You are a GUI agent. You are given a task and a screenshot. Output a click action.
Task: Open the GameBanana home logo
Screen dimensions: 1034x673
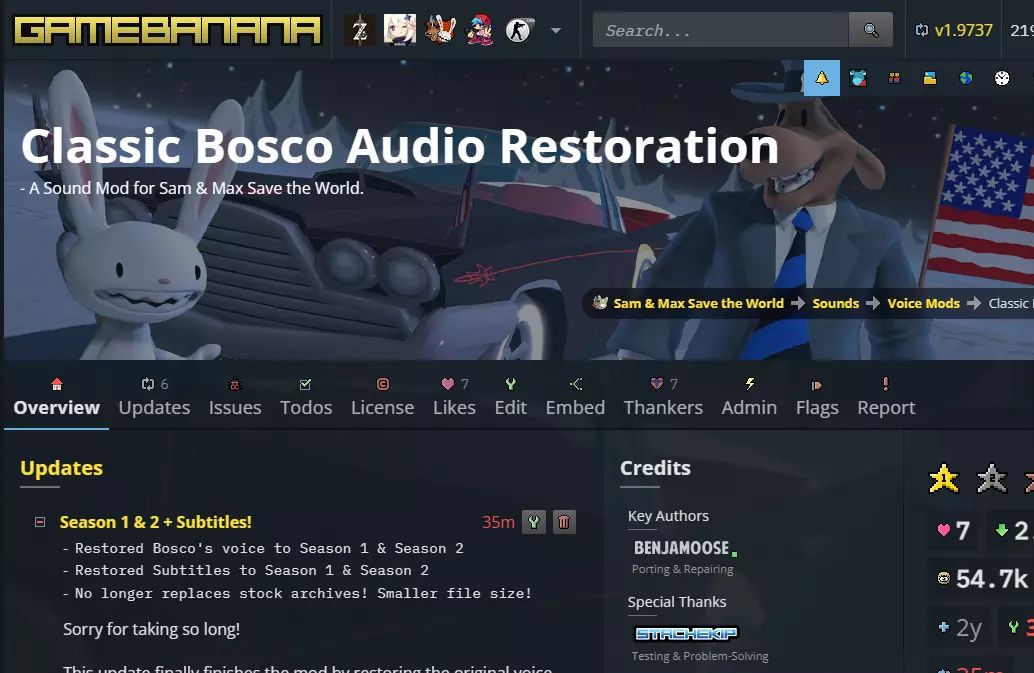pyautogui.click(x=167, y=30)
